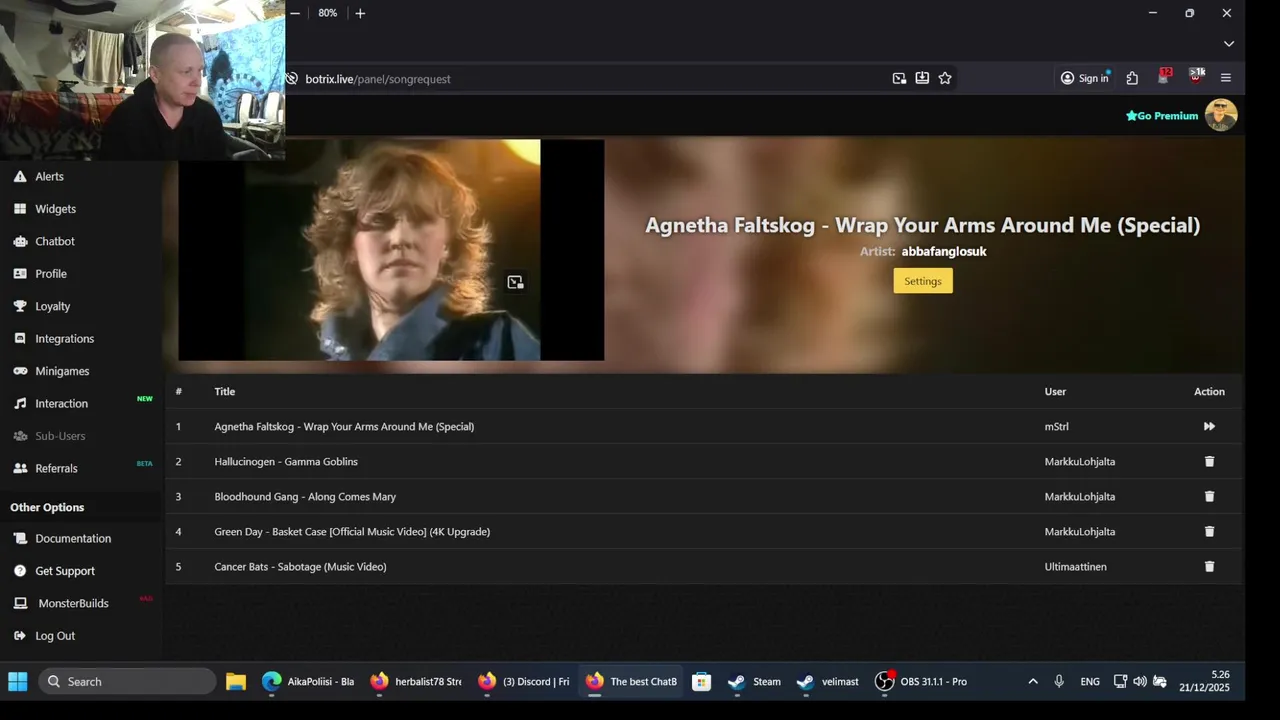Viewport: 1280px width, 720px height.
Task: Click picture-in-picture icon in address bar
Action: click(x=899, y=78)
